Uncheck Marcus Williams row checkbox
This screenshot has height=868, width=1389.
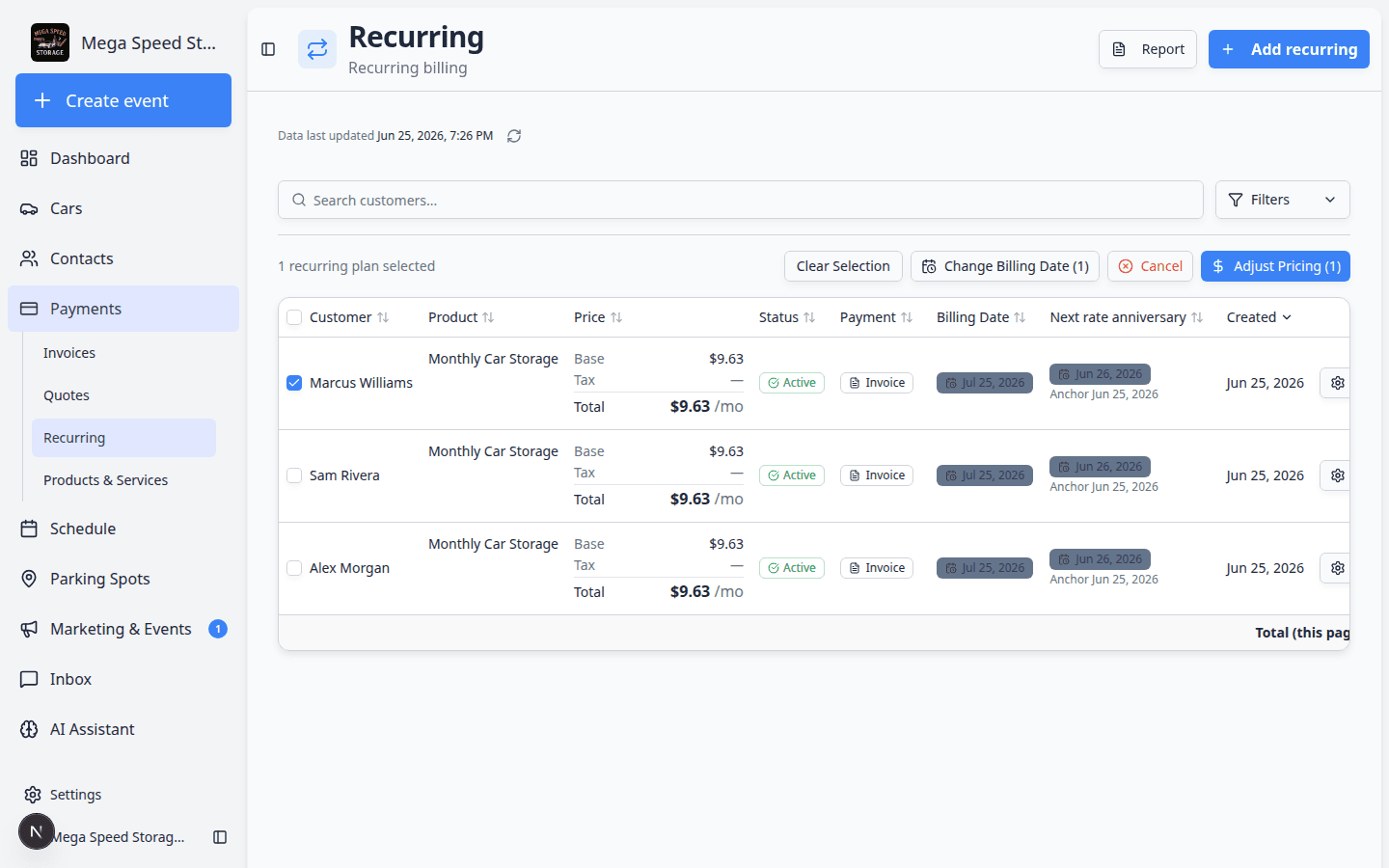294,383
